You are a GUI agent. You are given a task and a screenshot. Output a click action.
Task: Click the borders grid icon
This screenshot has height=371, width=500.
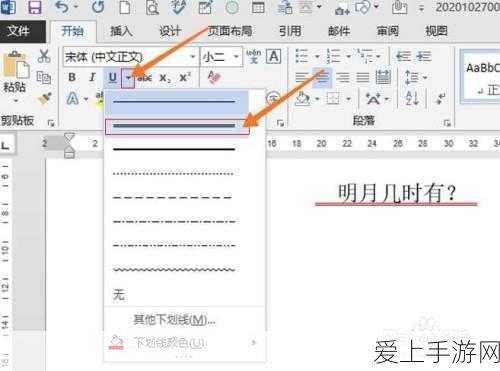pyautogui.click(x=333, y=99)
